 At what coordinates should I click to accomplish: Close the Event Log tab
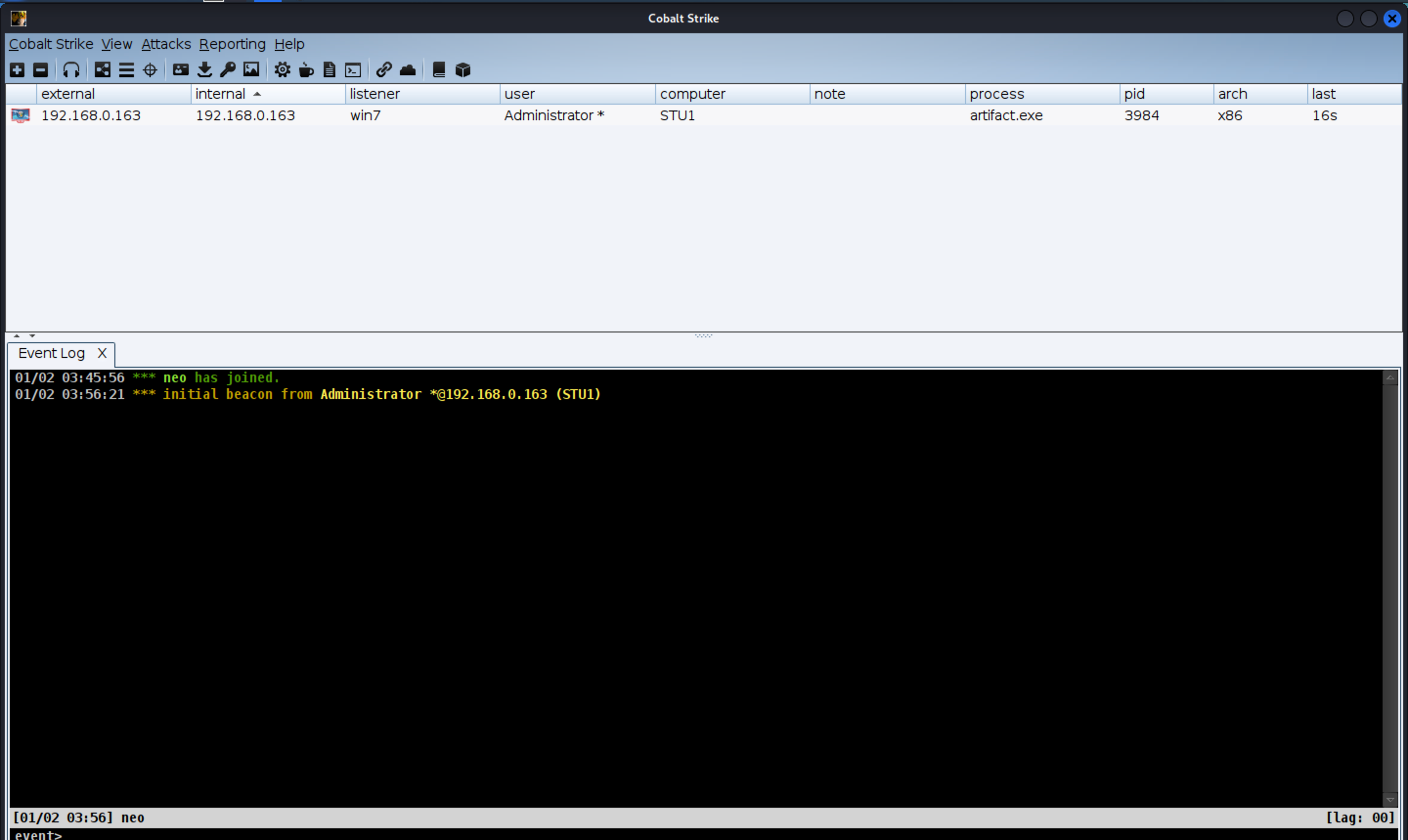click(102, 353)
